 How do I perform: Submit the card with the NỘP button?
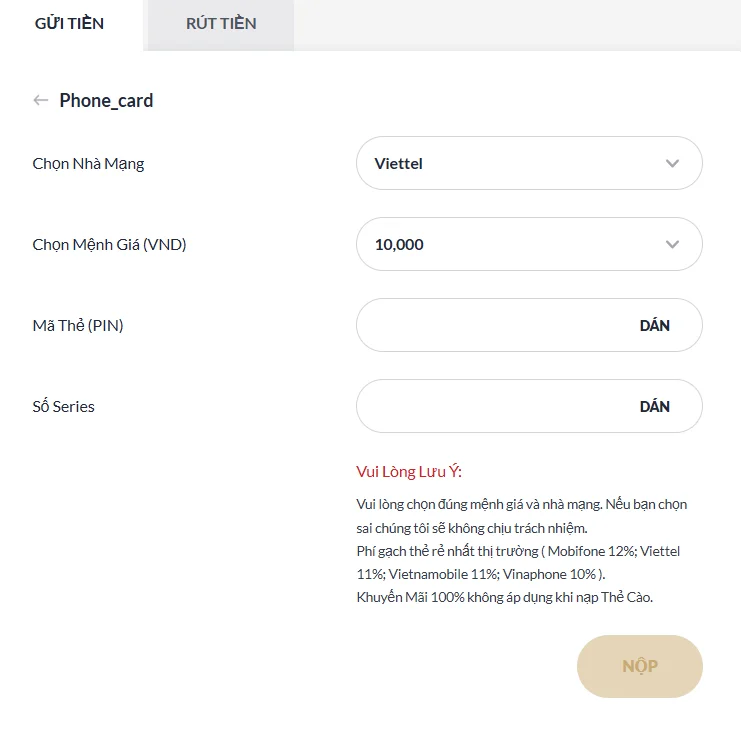click(640, 666)
